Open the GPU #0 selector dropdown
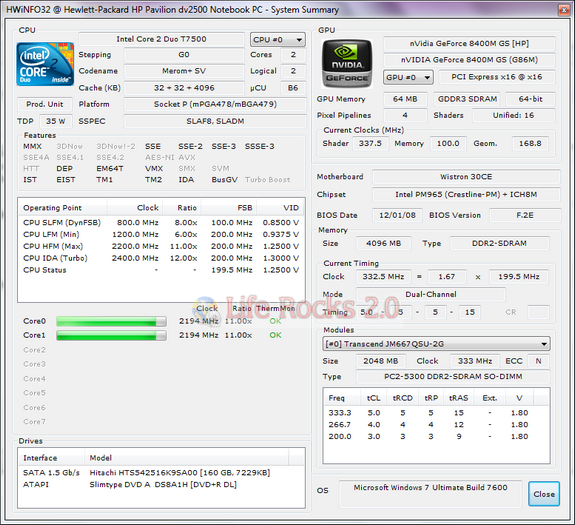 pyautogui.click(x=408, y=77)
